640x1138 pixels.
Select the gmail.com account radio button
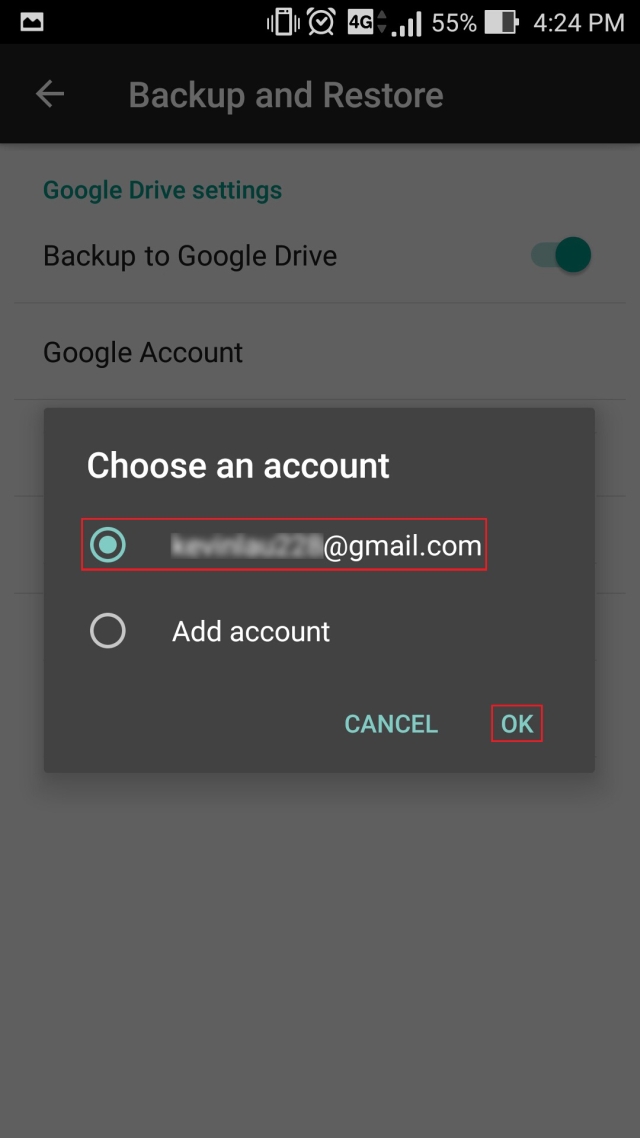click(108, 545)
